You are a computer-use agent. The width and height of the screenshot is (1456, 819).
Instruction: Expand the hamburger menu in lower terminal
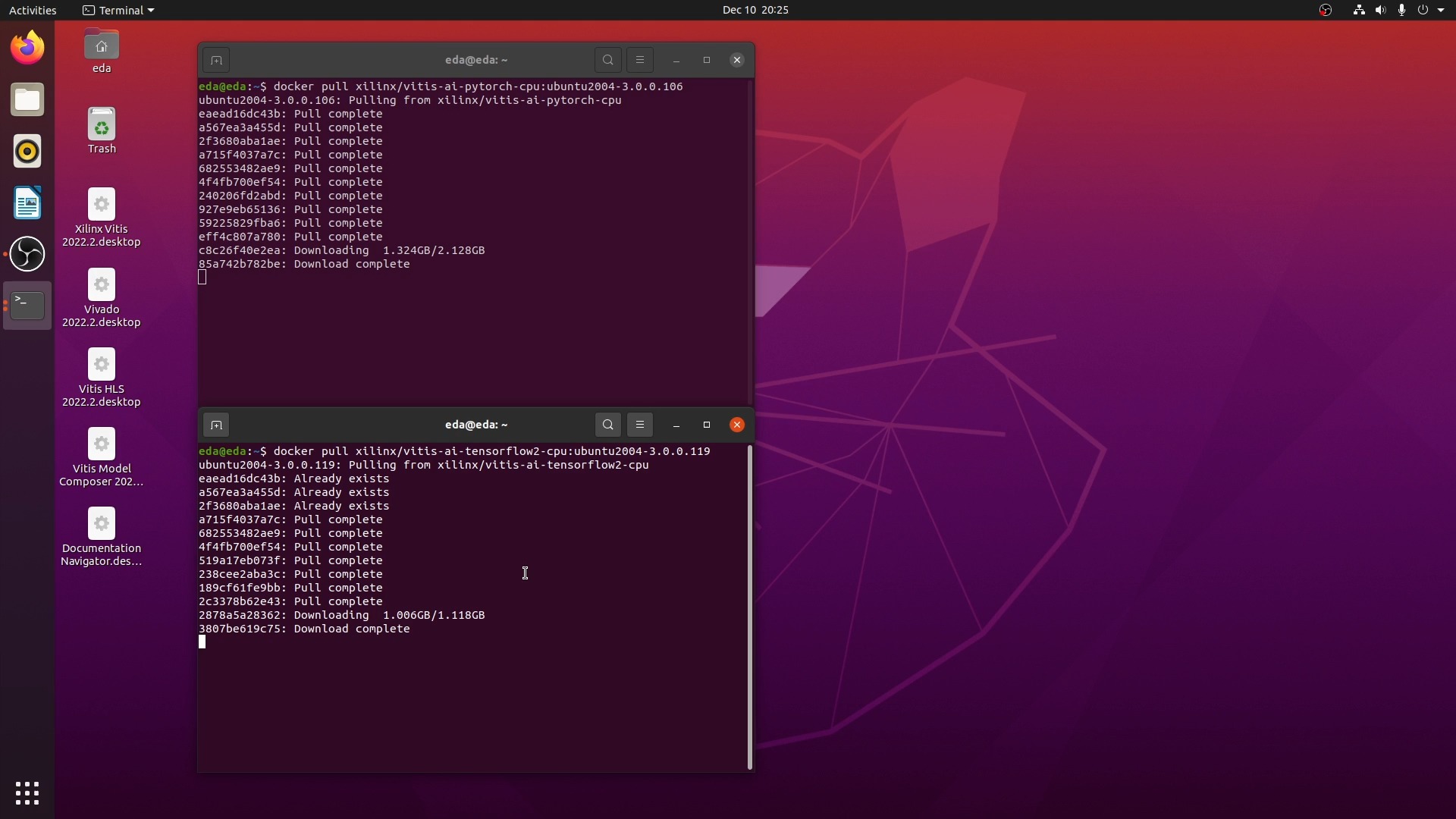(x=640, y=424)
